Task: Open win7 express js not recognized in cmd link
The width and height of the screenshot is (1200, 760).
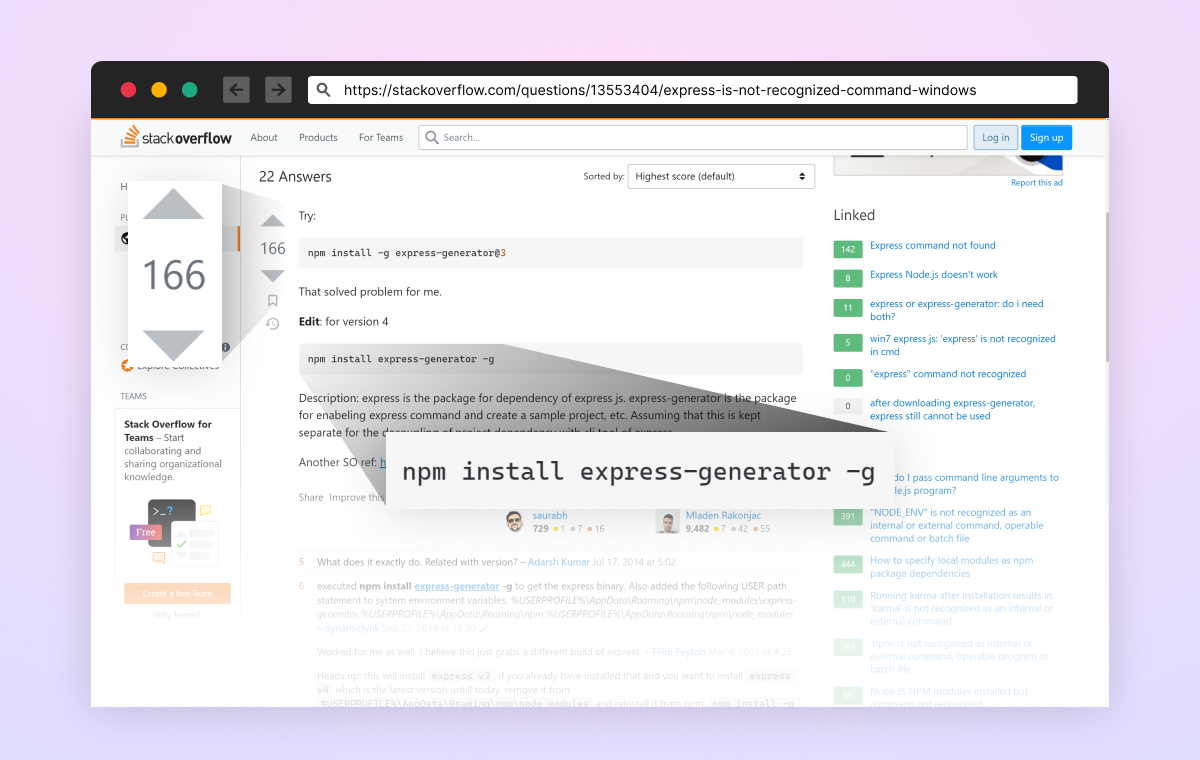Action: [x=962, y=345]
